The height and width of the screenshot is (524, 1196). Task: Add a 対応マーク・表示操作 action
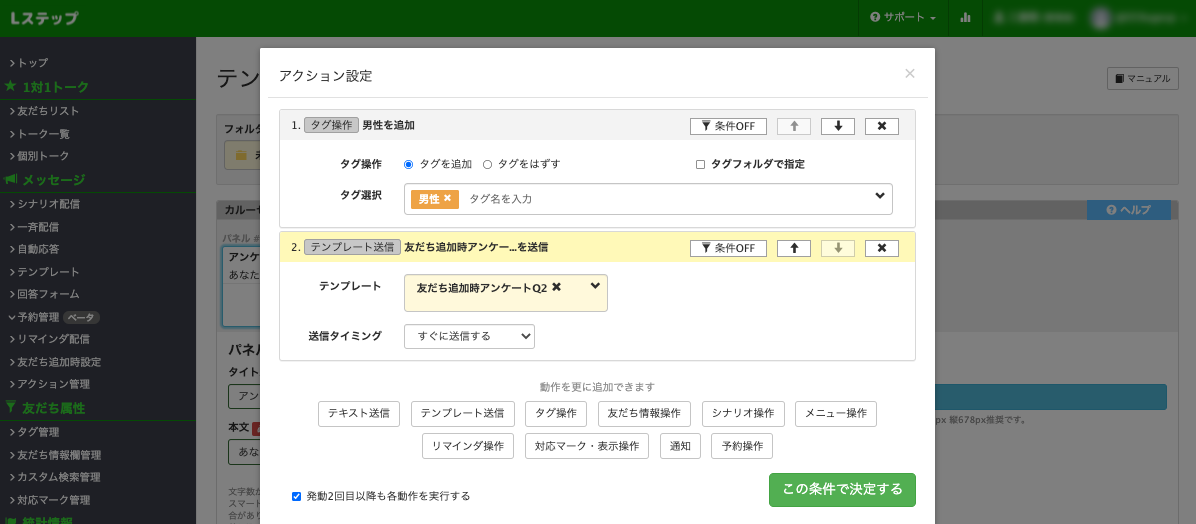point(587,446)
